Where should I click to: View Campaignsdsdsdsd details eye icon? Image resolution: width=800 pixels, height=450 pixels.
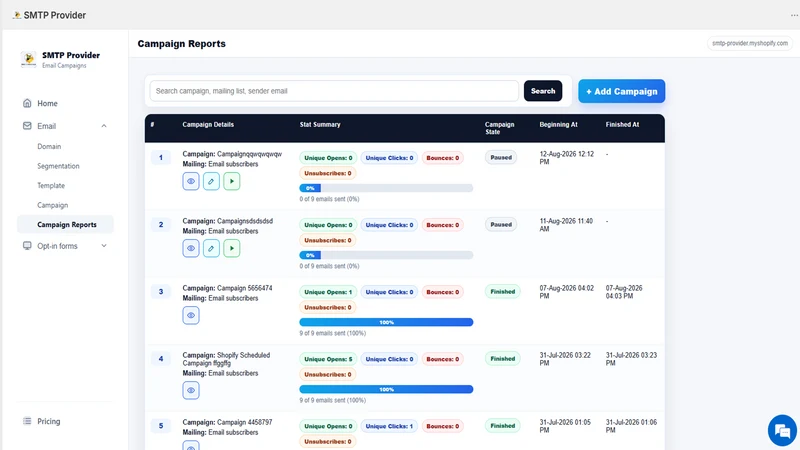click(191, 248)
